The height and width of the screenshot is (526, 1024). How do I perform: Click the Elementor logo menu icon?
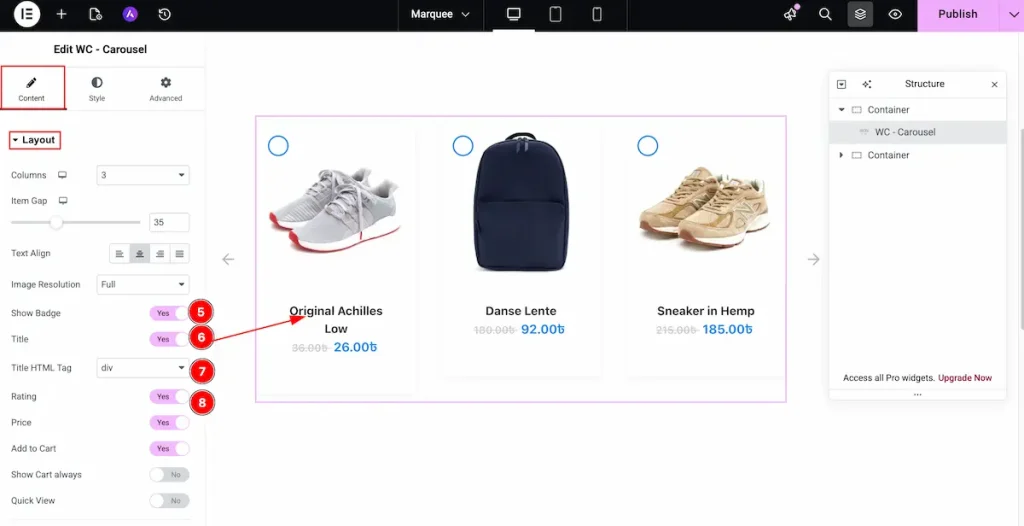(x=27, y=15)
